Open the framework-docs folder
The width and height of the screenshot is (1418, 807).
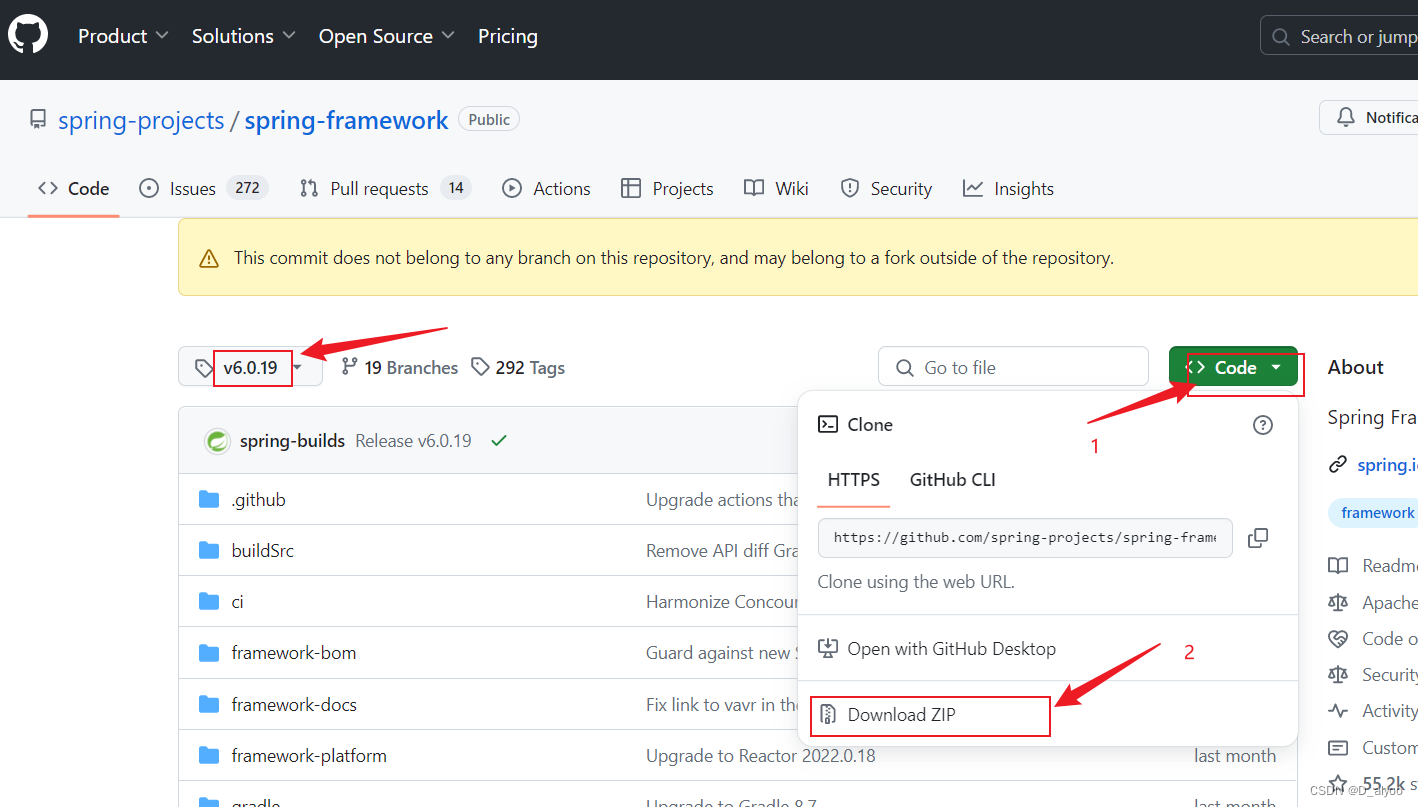pos(294,704)
